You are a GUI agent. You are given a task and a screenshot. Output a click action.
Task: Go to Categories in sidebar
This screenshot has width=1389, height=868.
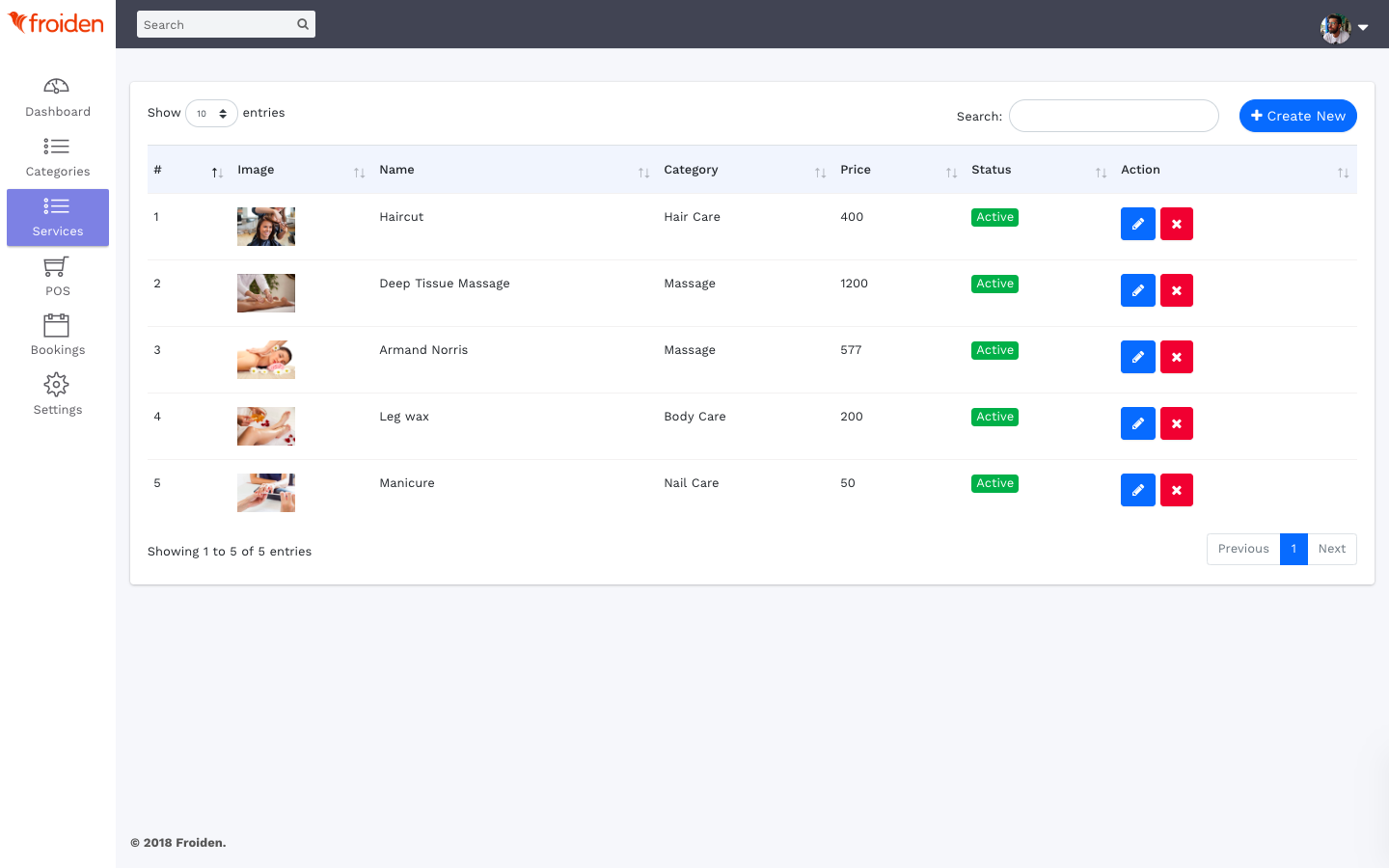(x=57, y=157)
